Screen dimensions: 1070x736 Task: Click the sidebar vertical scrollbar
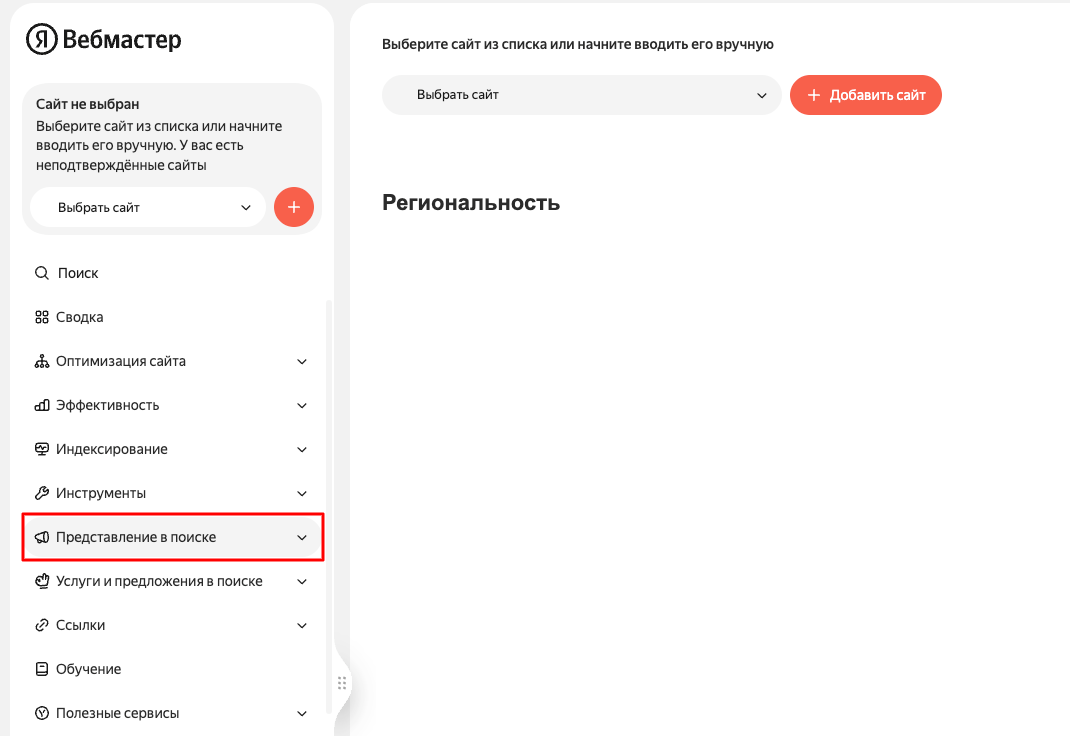[x=330, y=506]
